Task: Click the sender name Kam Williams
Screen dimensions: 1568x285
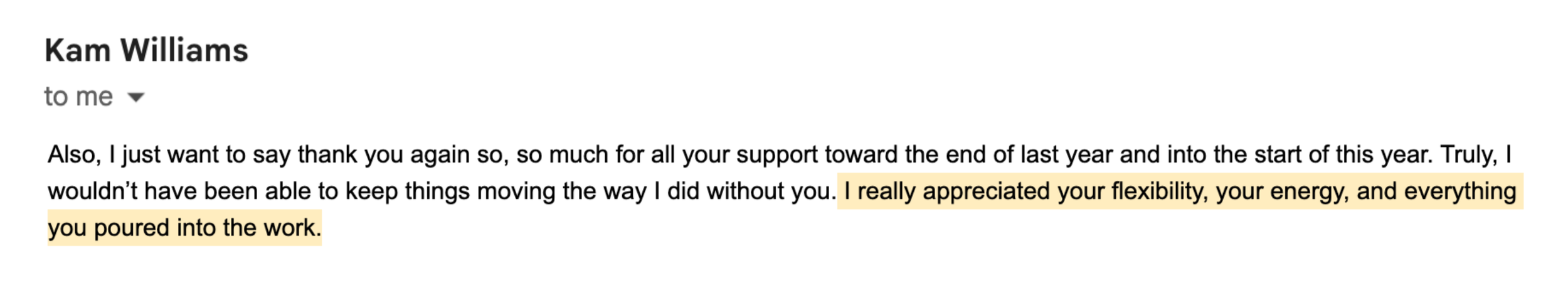Action: pos(147,50)
